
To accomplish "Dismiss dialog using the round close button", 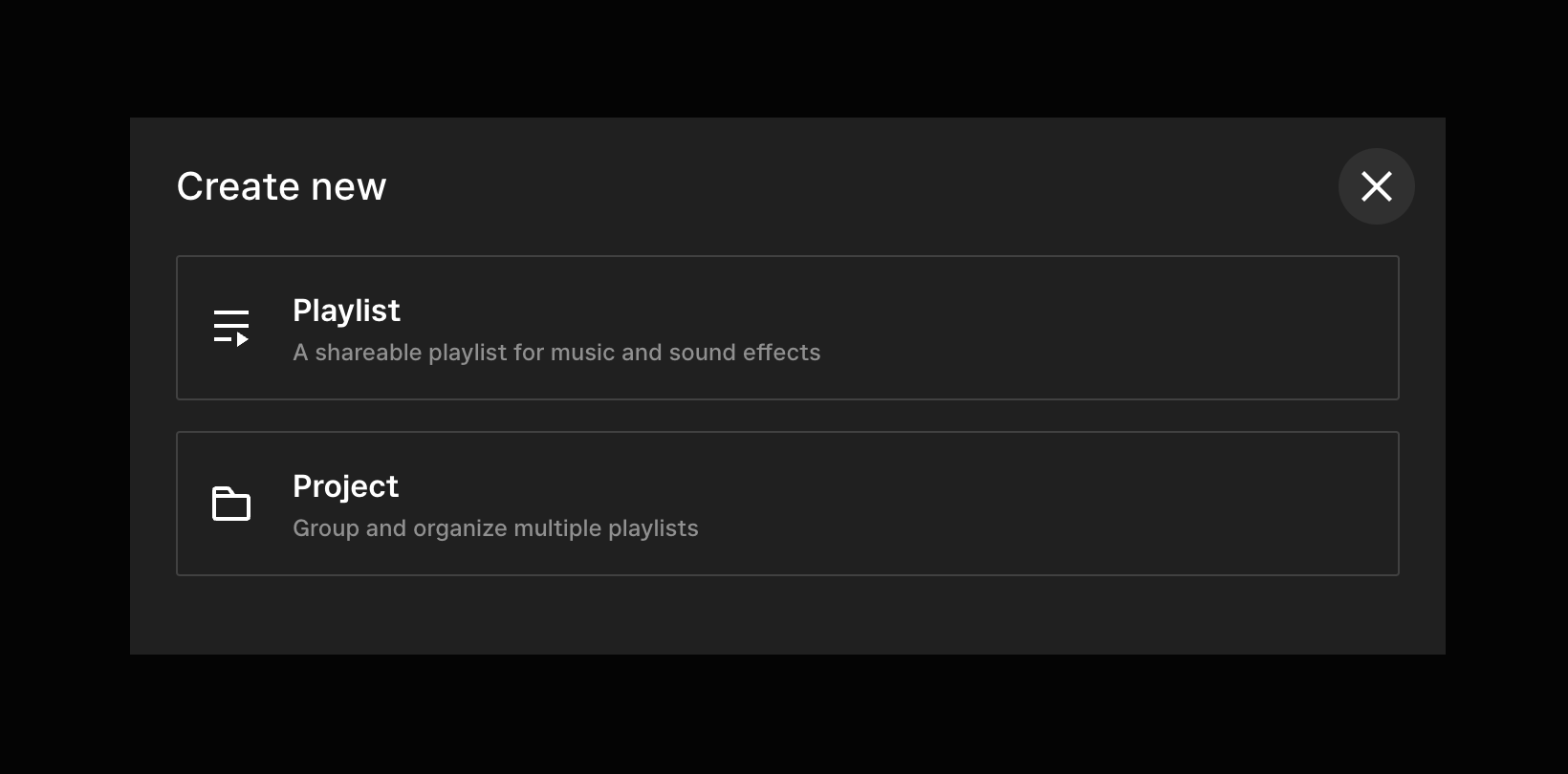I will (1376, 186).
